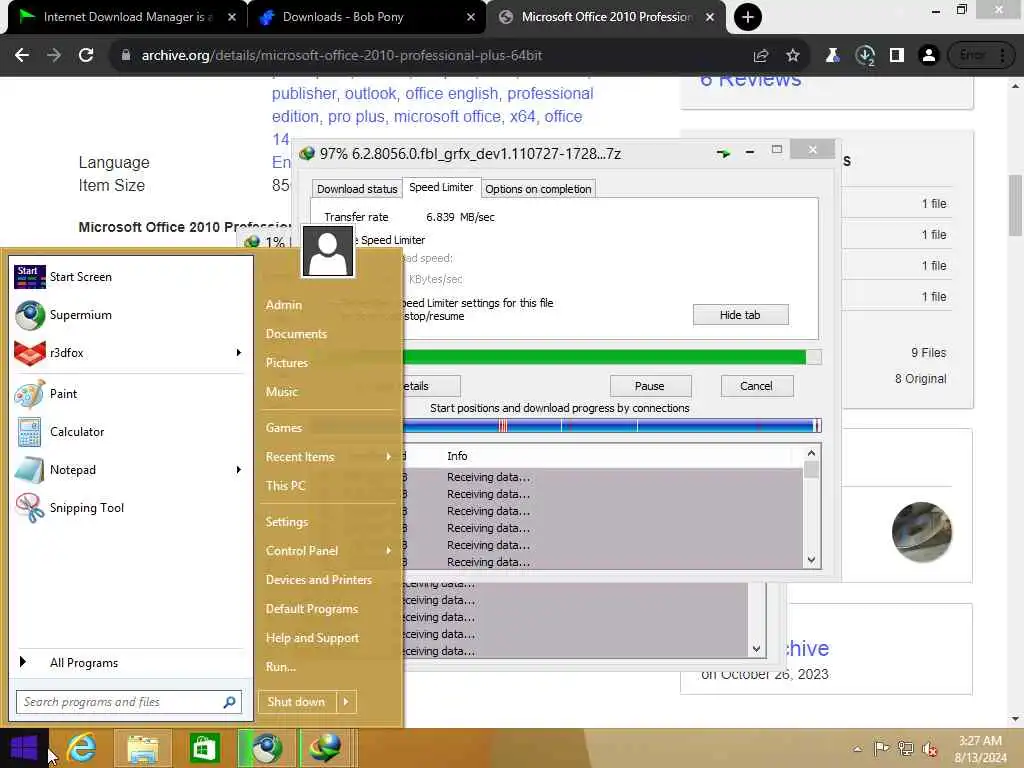Switch to Supermium taskbar icon
Screen dimensions: 1024x768
click(266, 748)
